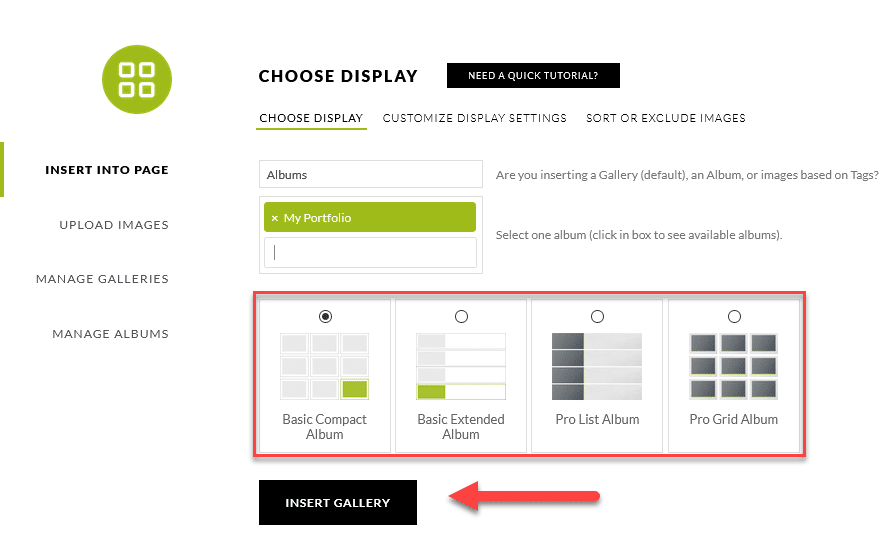Select the Basic Extended Album radio button
896x548 pixels.
tap(461, 317)
